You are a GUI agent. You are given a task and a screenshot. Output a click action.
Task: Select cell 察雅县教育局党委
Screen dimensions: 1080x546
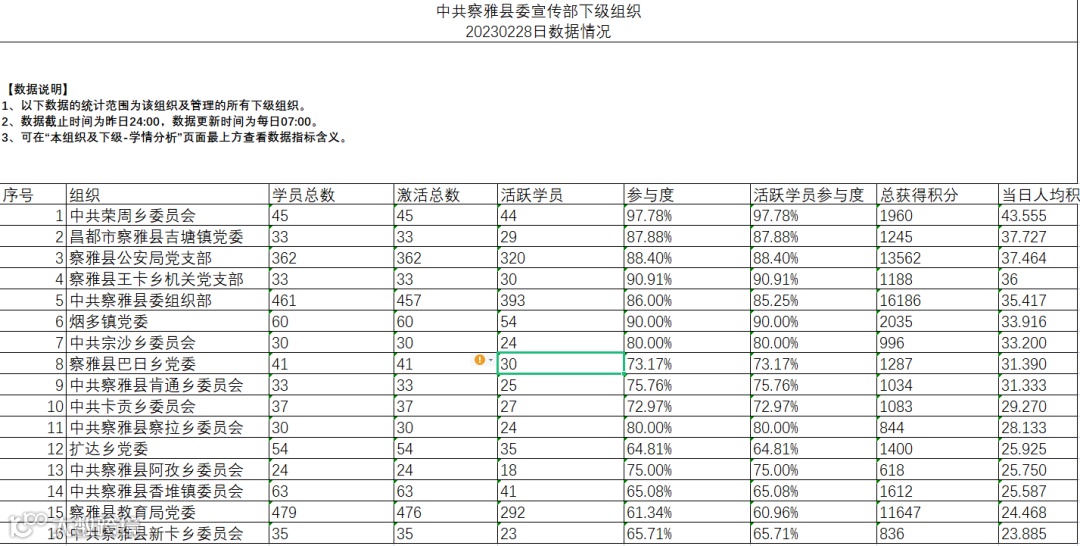pos(167,512)
